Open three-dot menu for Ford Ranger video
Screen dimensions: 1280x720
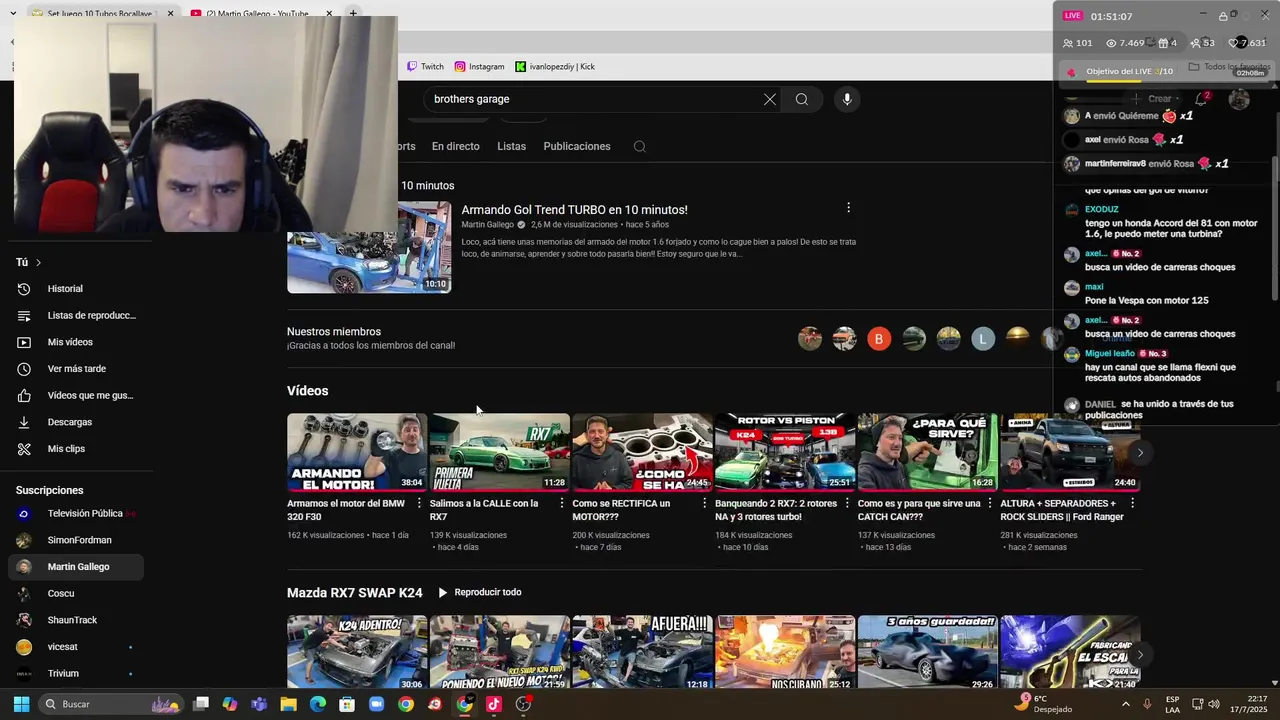coord(1133,504)
